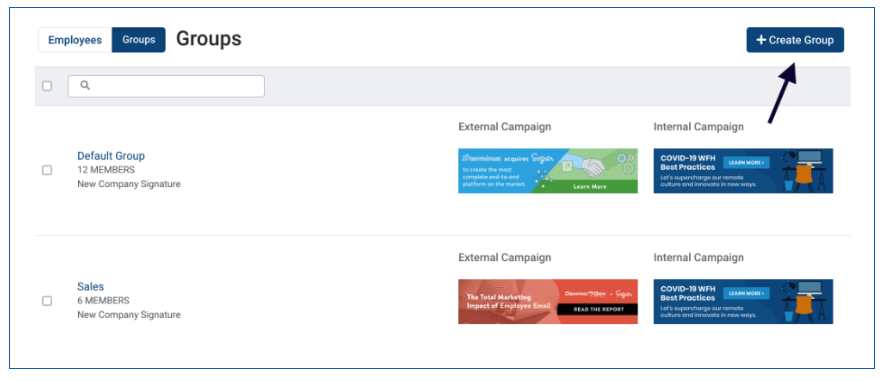Screen dimensions: 884x381
Task: Select the Groups tab
Action: [139, 40]
